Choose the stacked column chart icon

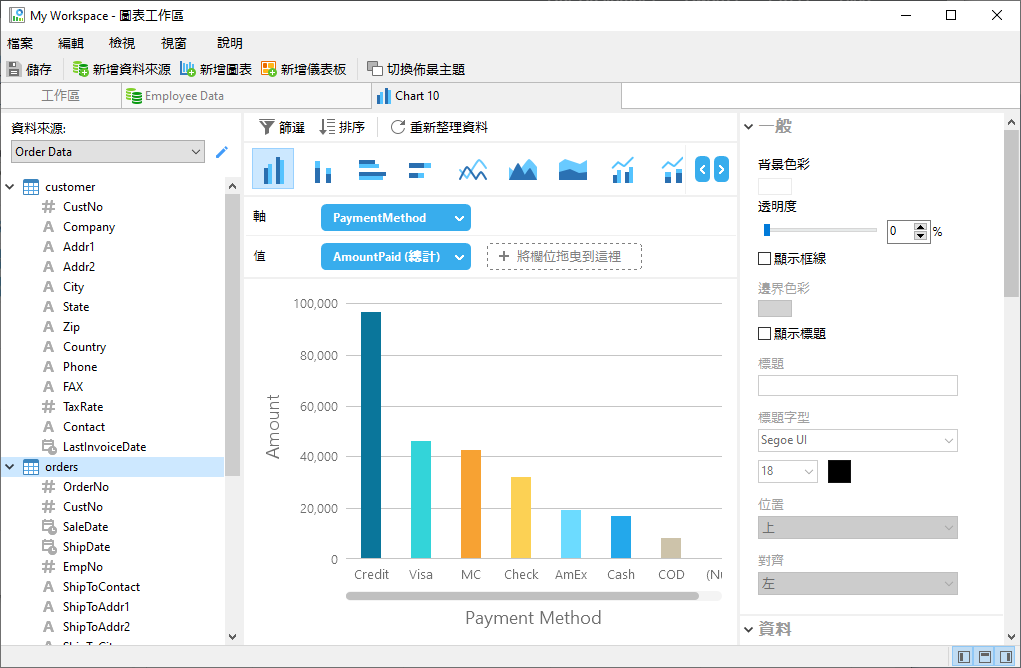(322, 171)
